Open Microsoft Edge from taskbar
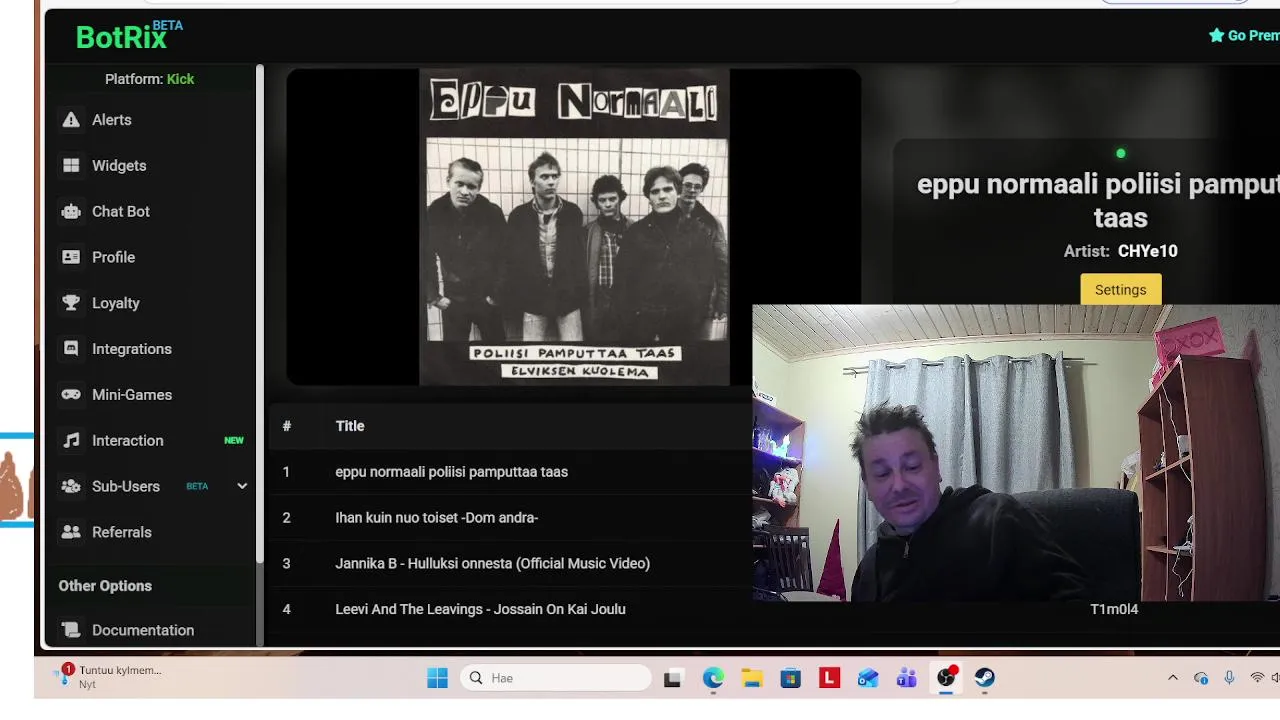The image size is (1280, 720). pyautogui.click(x=712, y=678)
